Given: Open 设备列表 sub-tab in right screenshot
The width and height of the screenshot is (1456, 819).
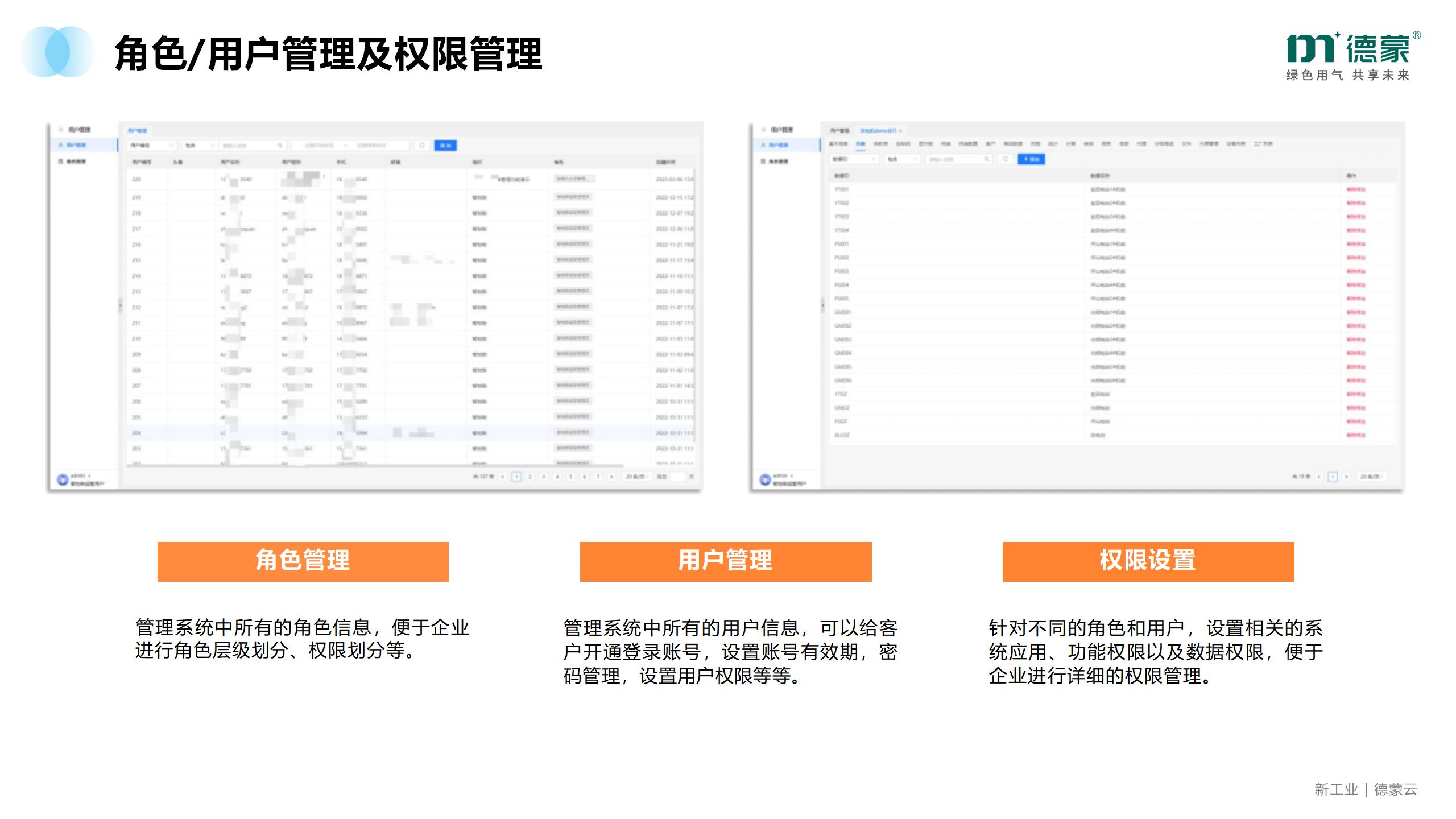Looking at the screenshot, I should [x=1236, y=144].
